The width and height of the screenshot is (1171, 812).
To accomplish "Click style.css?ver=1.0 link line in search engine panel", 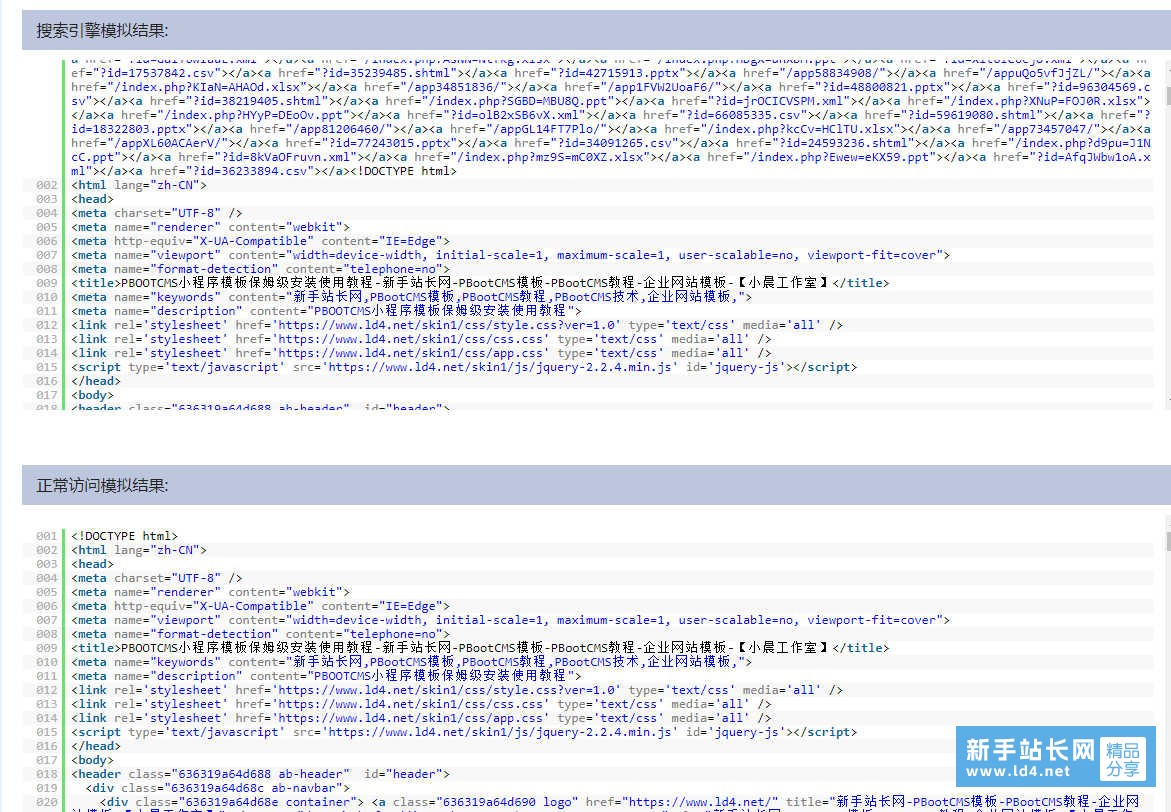I will click(x=457, y=326).
